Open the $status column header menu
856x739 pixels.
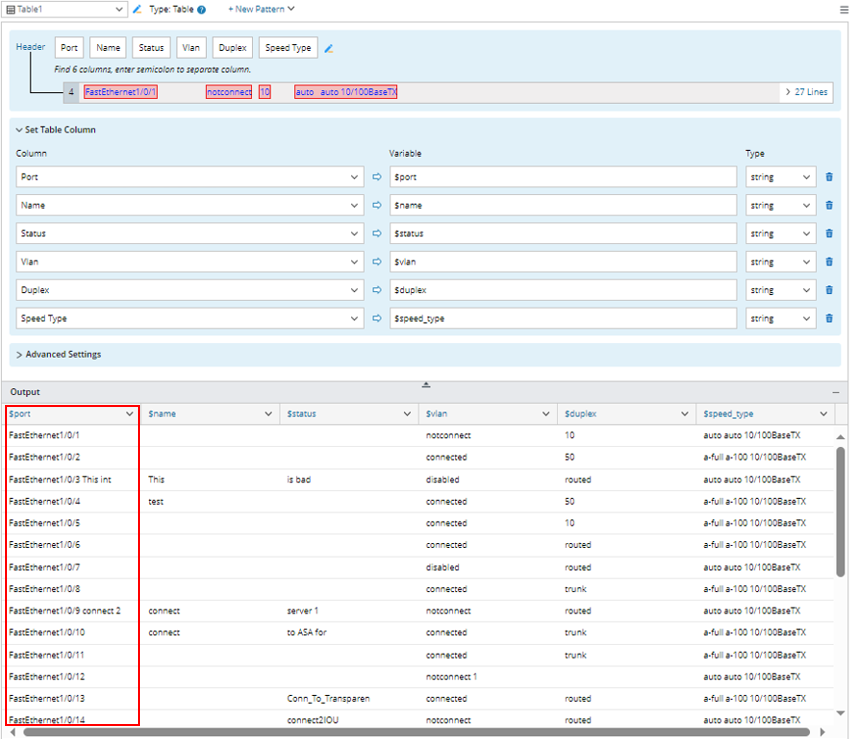point(408,414)
